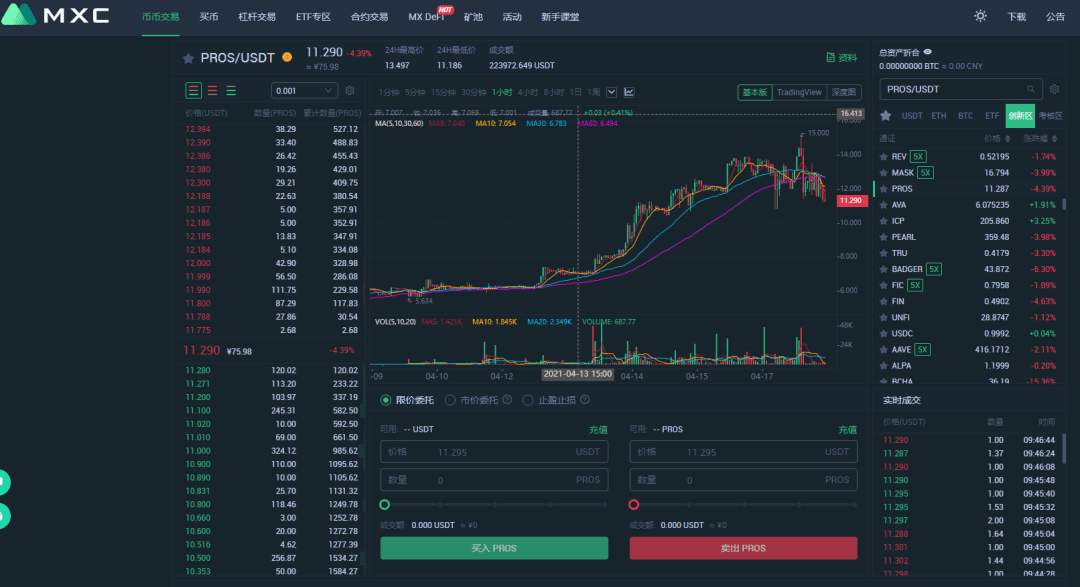Select the 15分钟 chart interval
This screenshot has height=587, width=1080.
pyautogui.click(x=443, y=92)
